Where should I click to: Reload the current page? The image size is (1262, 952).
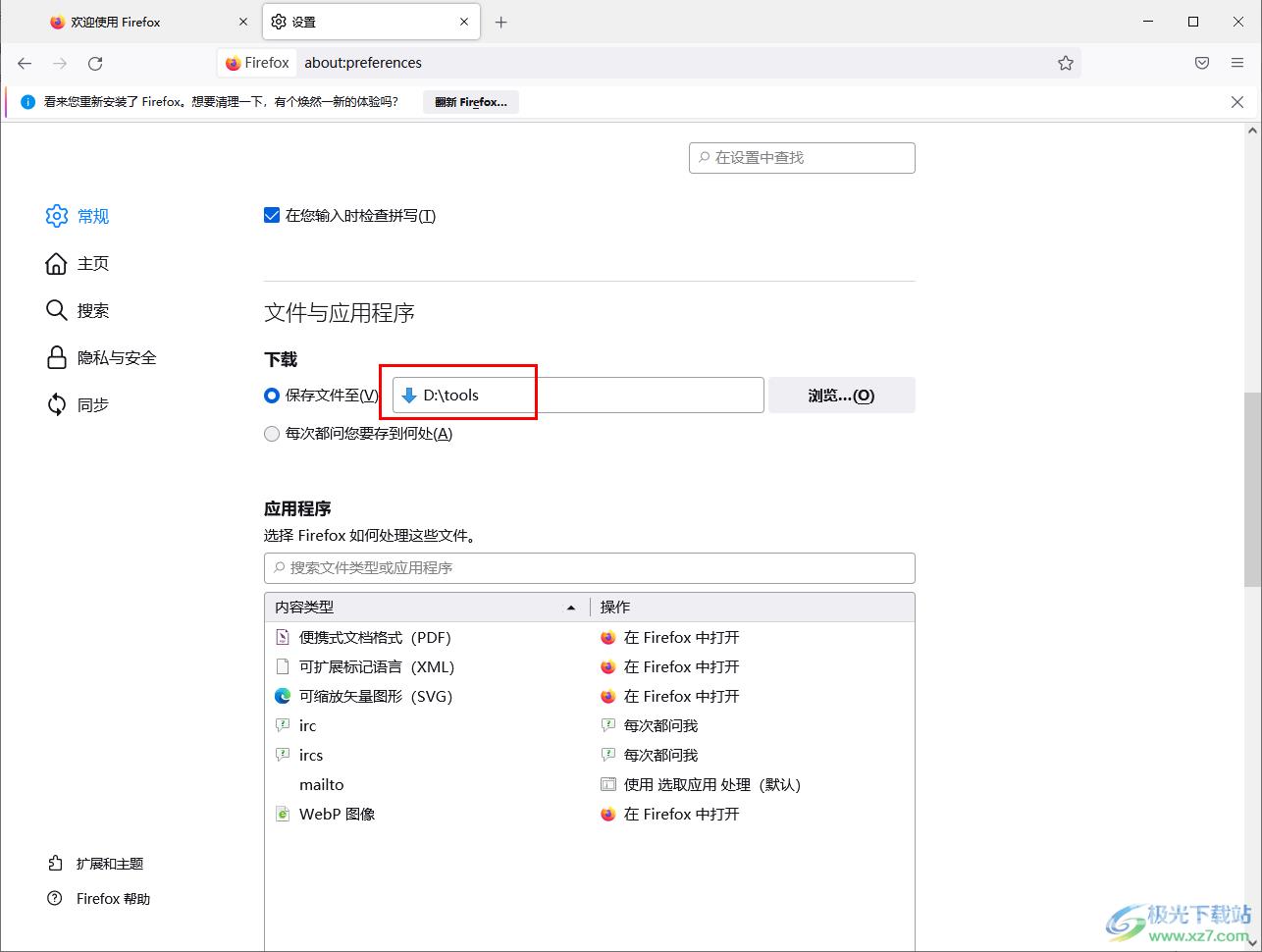[x=95, y=63]
